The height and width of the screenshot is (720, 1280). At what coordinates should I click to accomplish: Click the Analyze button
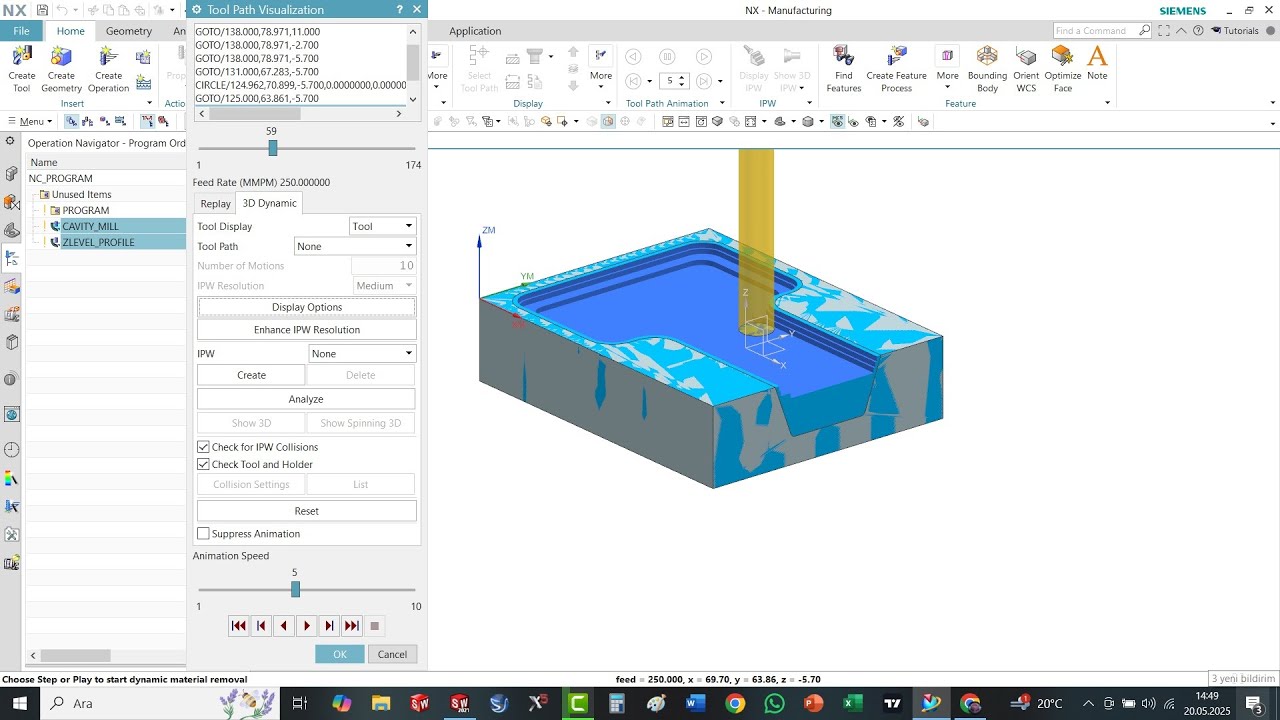(x=306, y=399)
